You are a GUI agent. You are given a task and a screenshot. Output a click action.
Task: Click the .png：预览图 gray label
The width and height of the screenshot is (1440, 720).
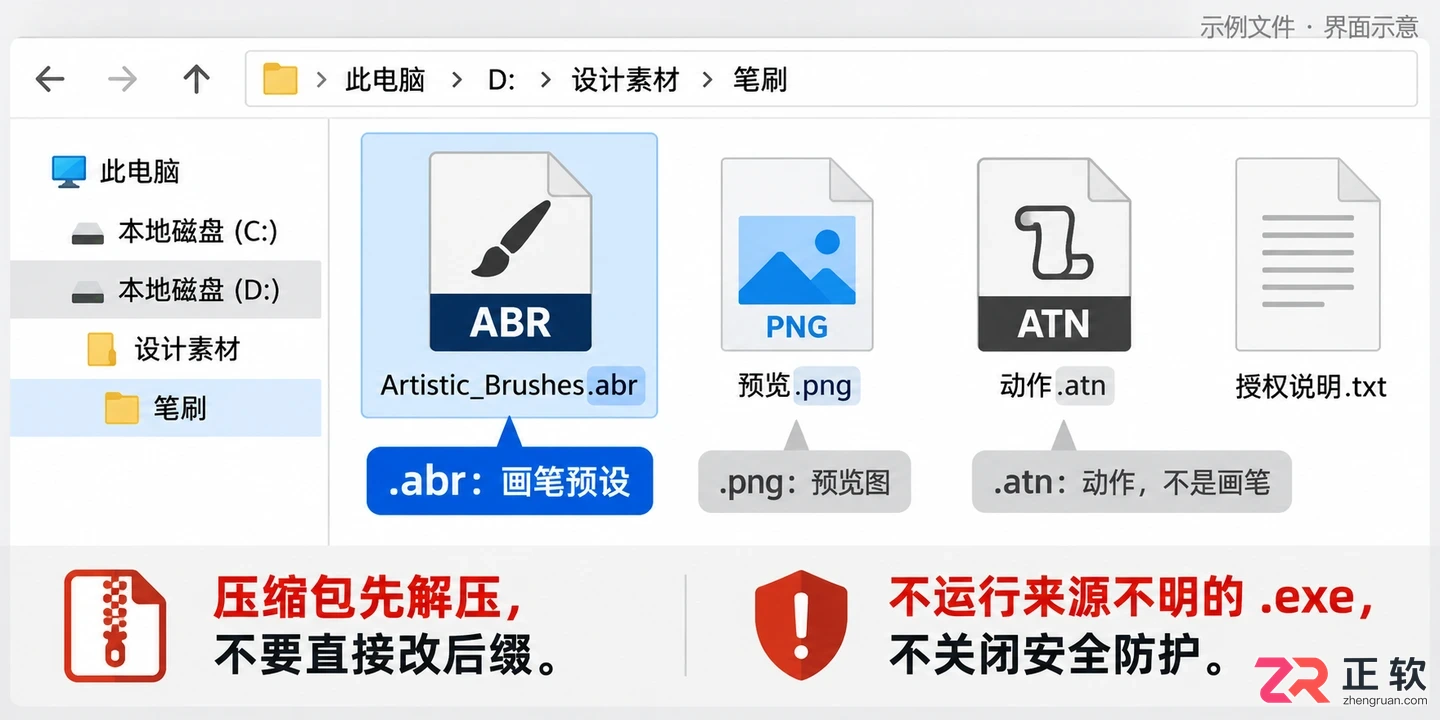804,483
